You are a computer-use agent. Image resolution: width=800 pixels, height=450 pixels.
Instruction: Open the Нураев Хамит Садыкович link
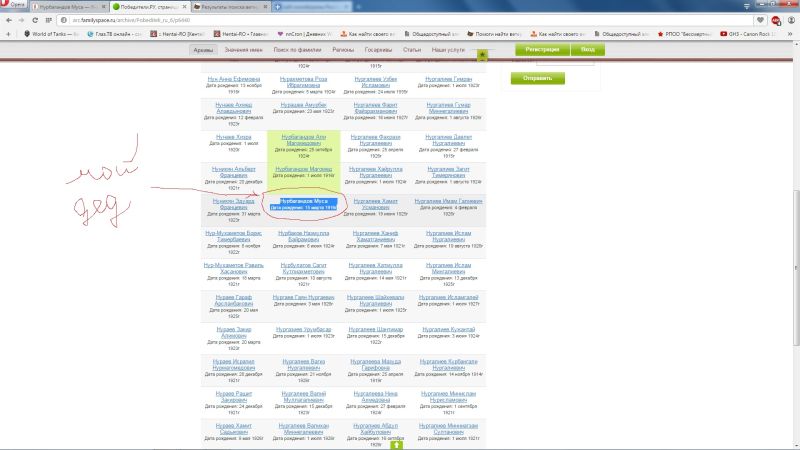tap(234, 429)
